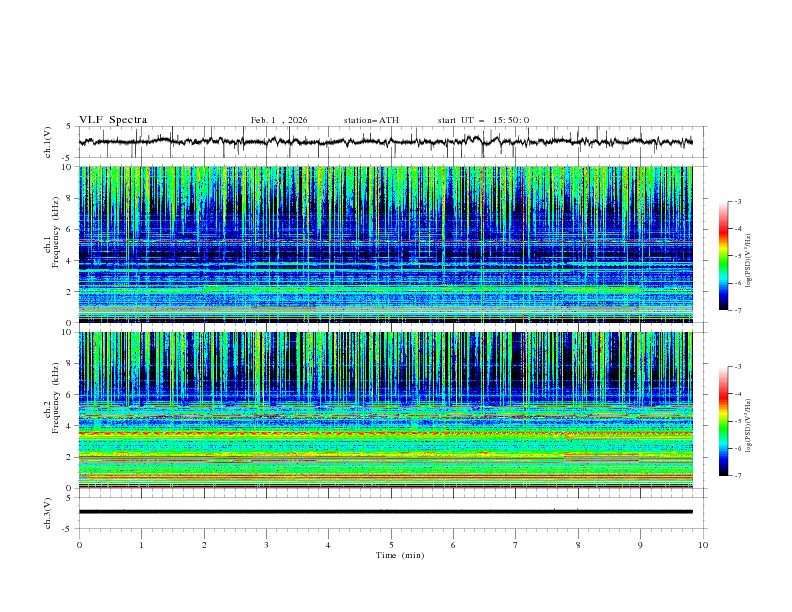
Task: Click the time axis tick label "9"
Action: 640,545
